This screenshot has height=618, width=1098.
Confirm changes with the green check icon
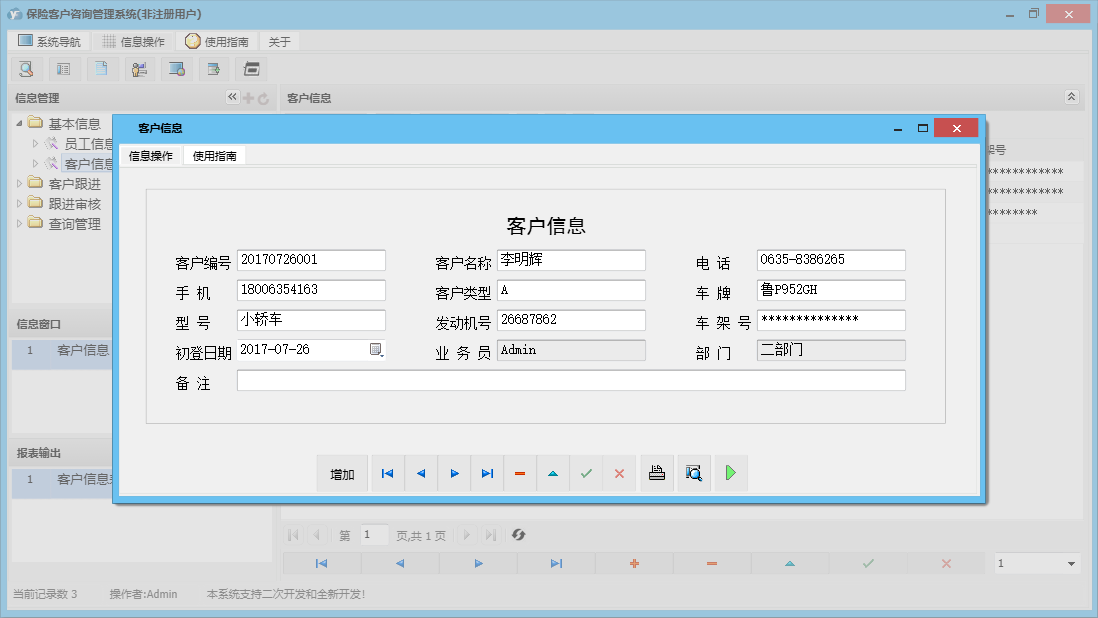point(586,473)
